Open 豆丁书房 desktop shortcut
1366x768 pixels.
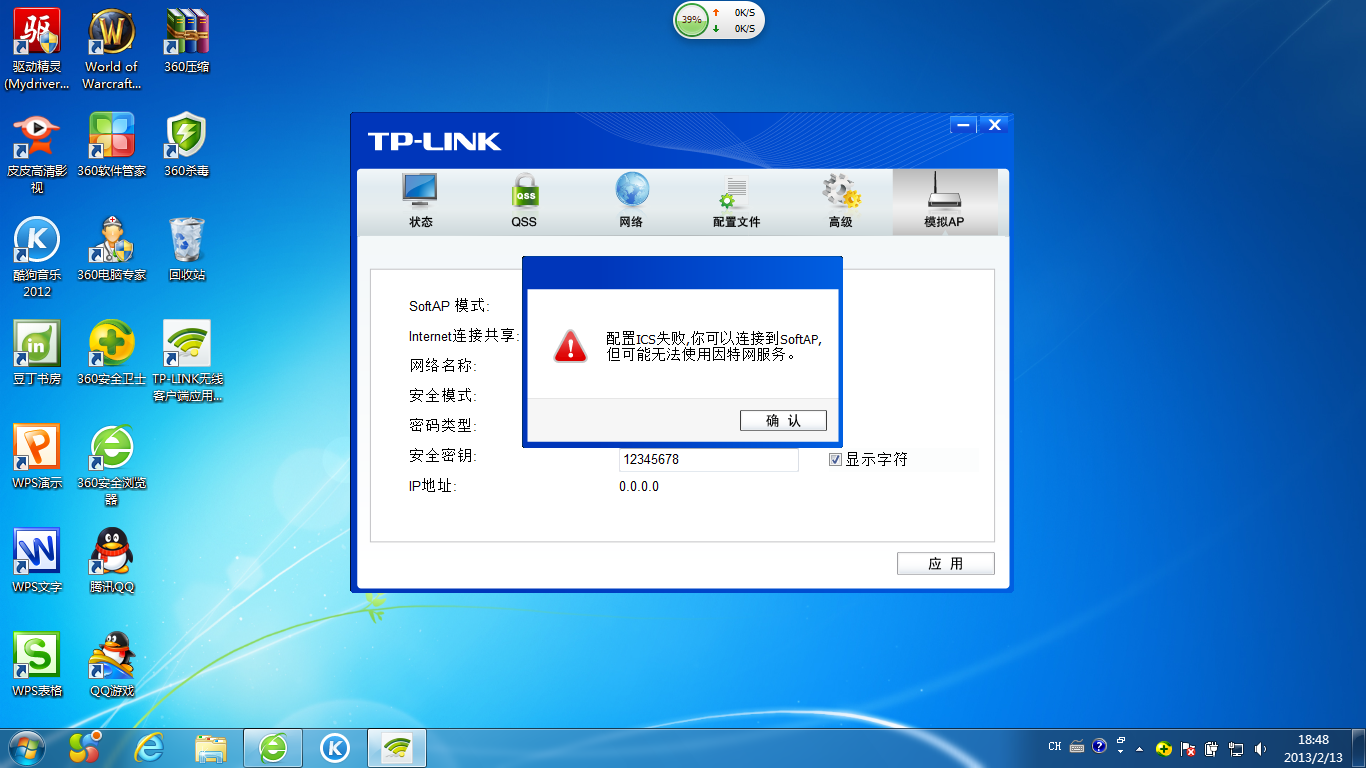pos(37,353)
